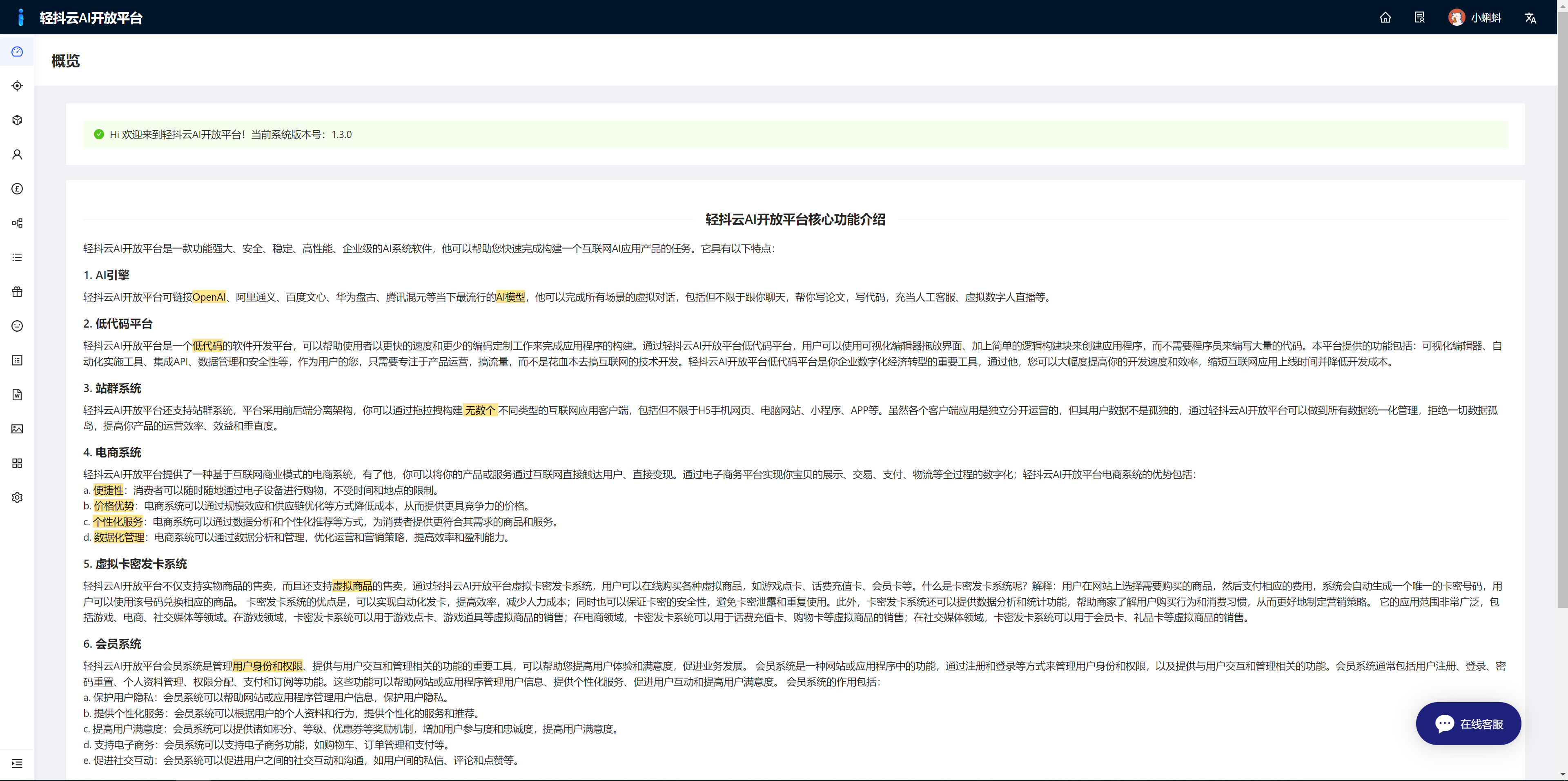This screenshot has width=1568, height=781.
Task: Switch language with the translate icon
Action: [1530, 18]
